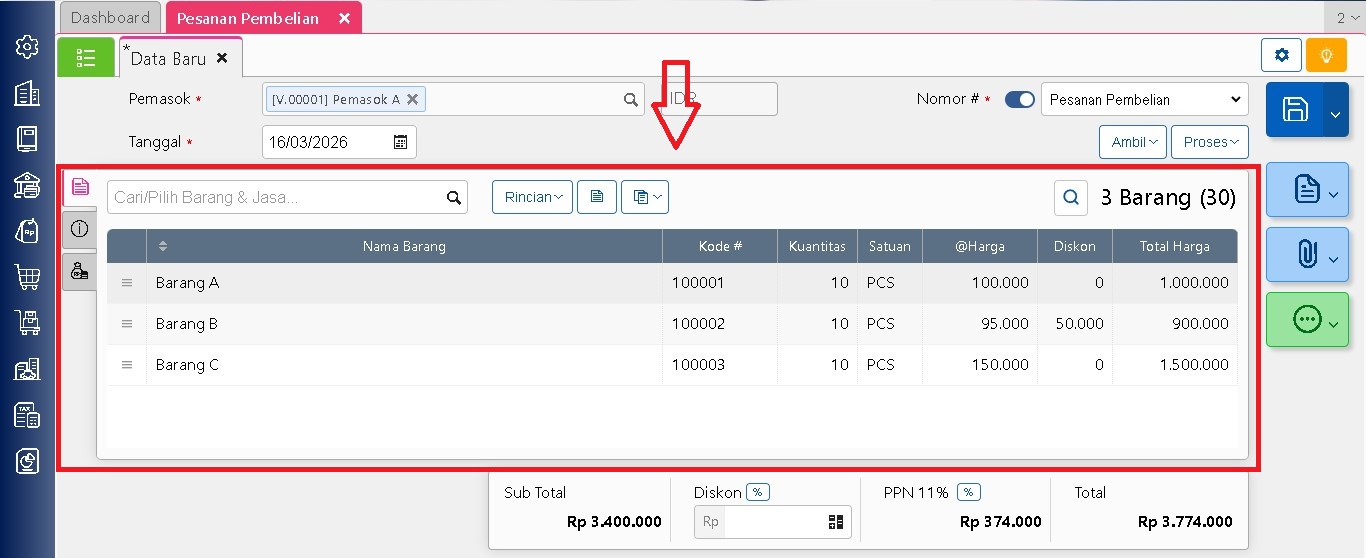This screenshot has width=1366, height=558.
Task: Remove the Pemasok A supplier tag
Action: coord(411,99)
